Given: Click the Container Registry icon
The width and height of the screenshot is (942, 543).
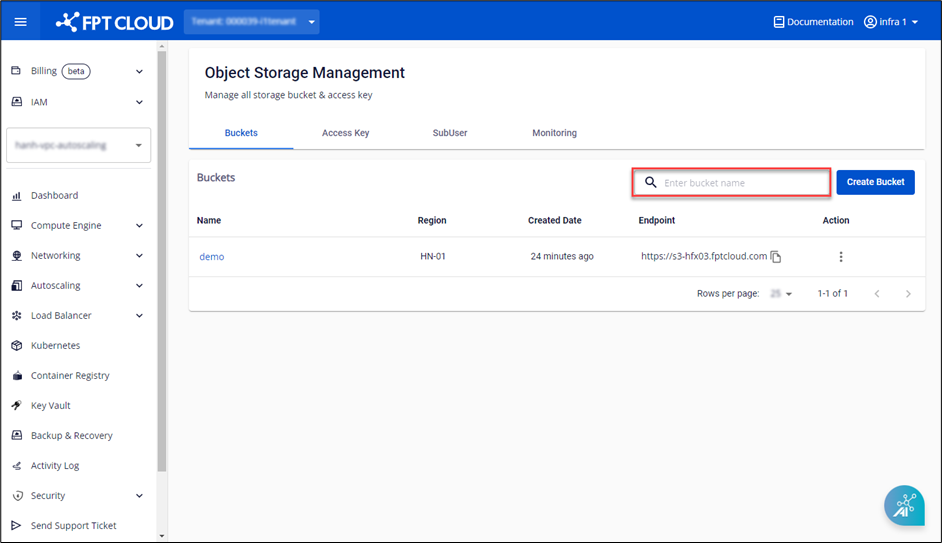Looking at the screenshot, I should tap(17, 375).
